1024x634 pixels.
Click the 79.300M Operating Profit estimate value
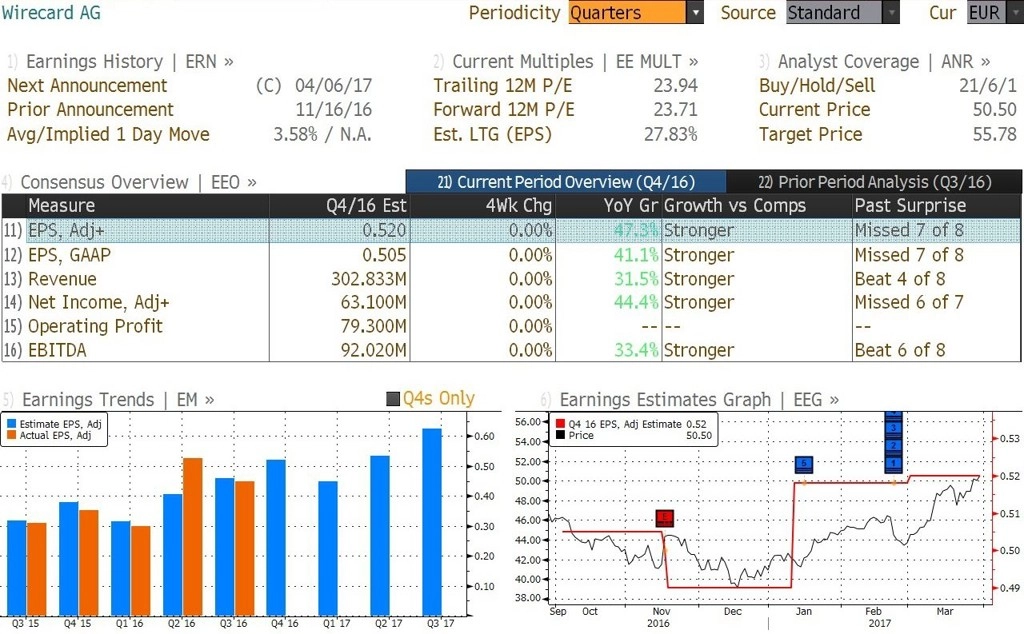(x=374, y=326)
